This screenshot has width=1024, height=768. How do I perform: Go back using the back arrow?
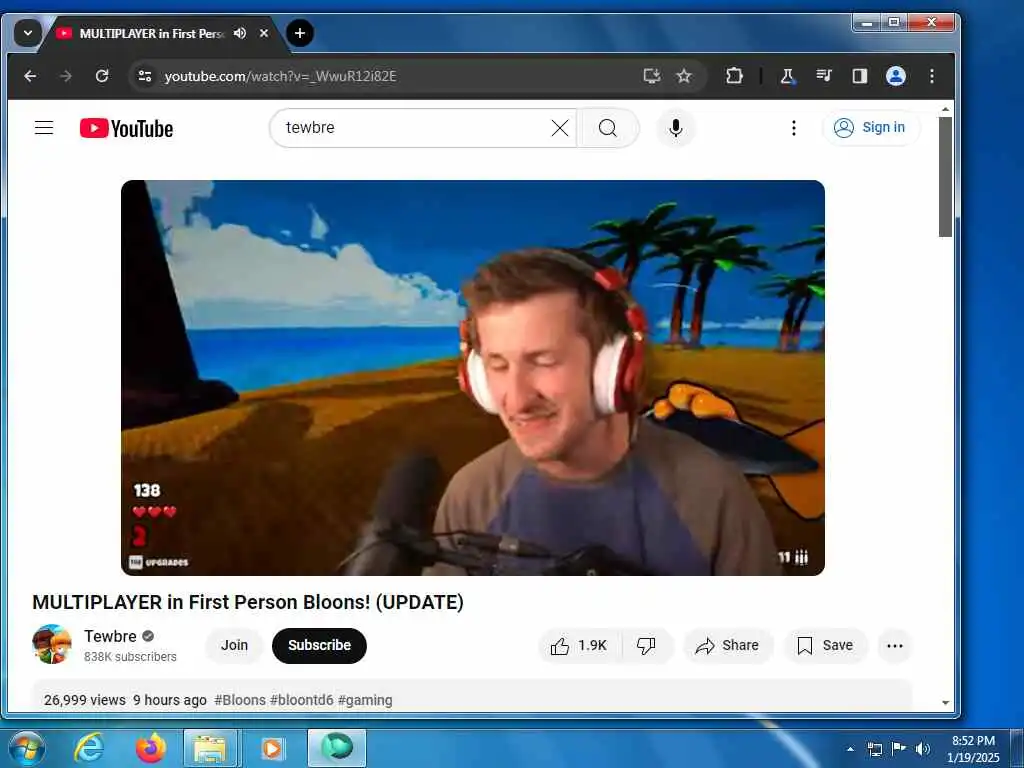[x=30, y=76]
